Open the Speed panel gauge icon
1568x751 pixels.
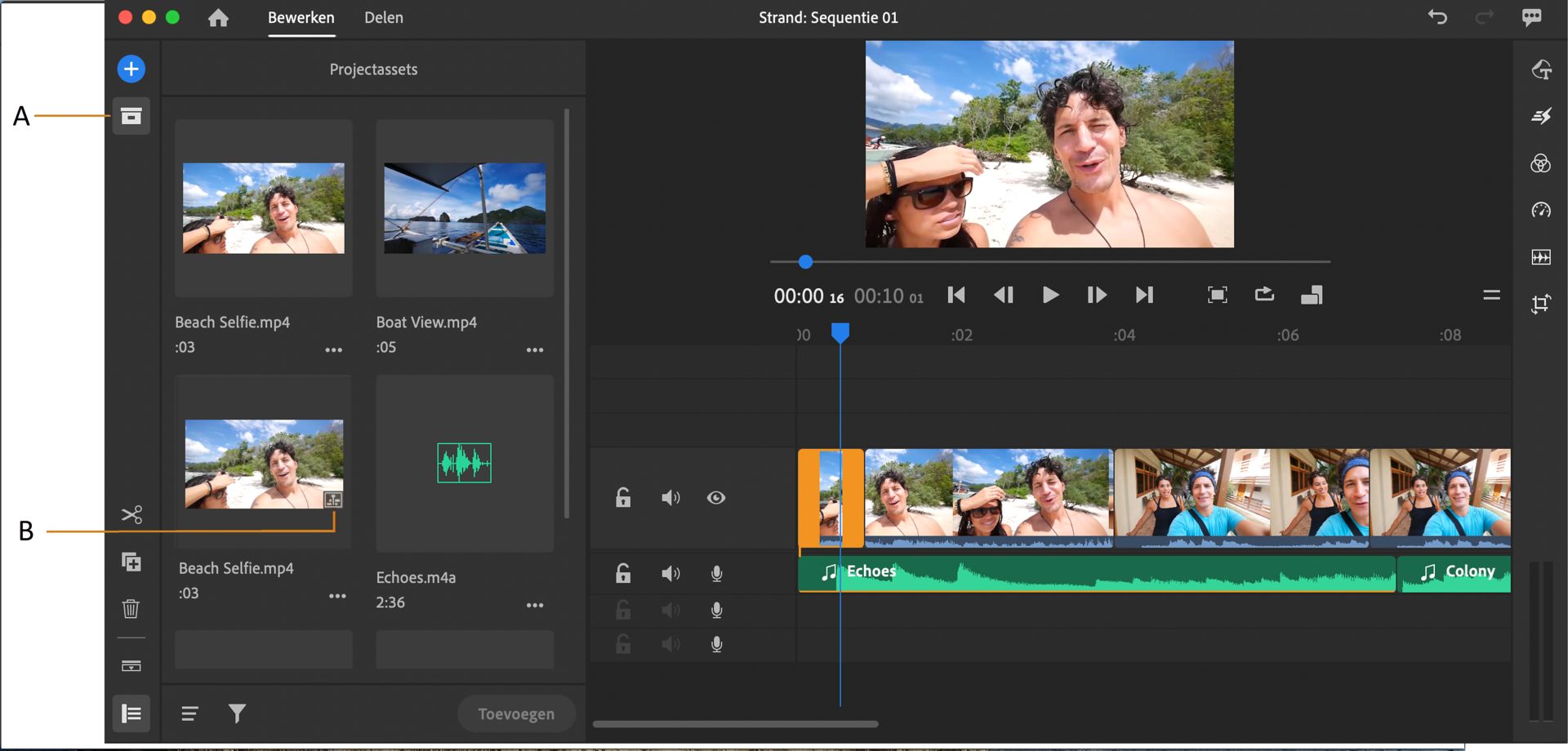[x=1540, y=211]
